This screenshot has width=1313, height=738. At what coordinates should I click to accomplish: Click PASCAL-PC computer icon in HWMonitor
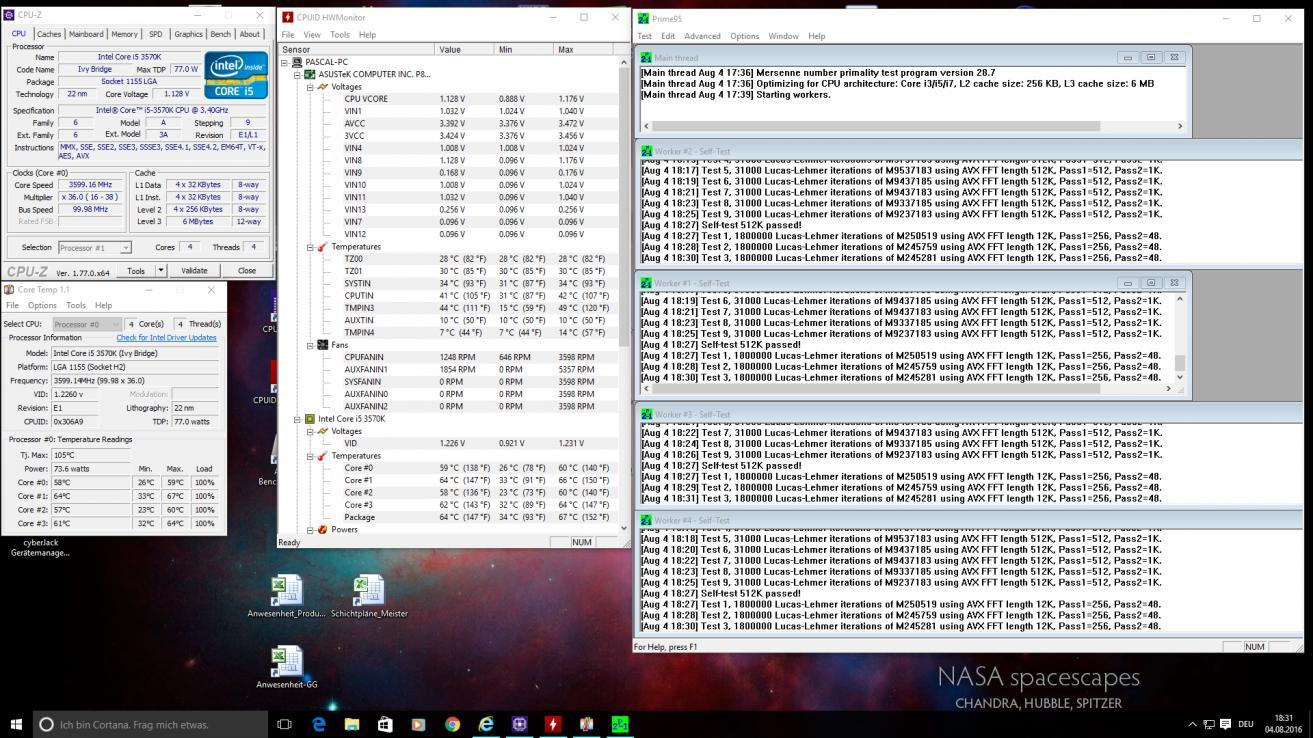point(297,62)
